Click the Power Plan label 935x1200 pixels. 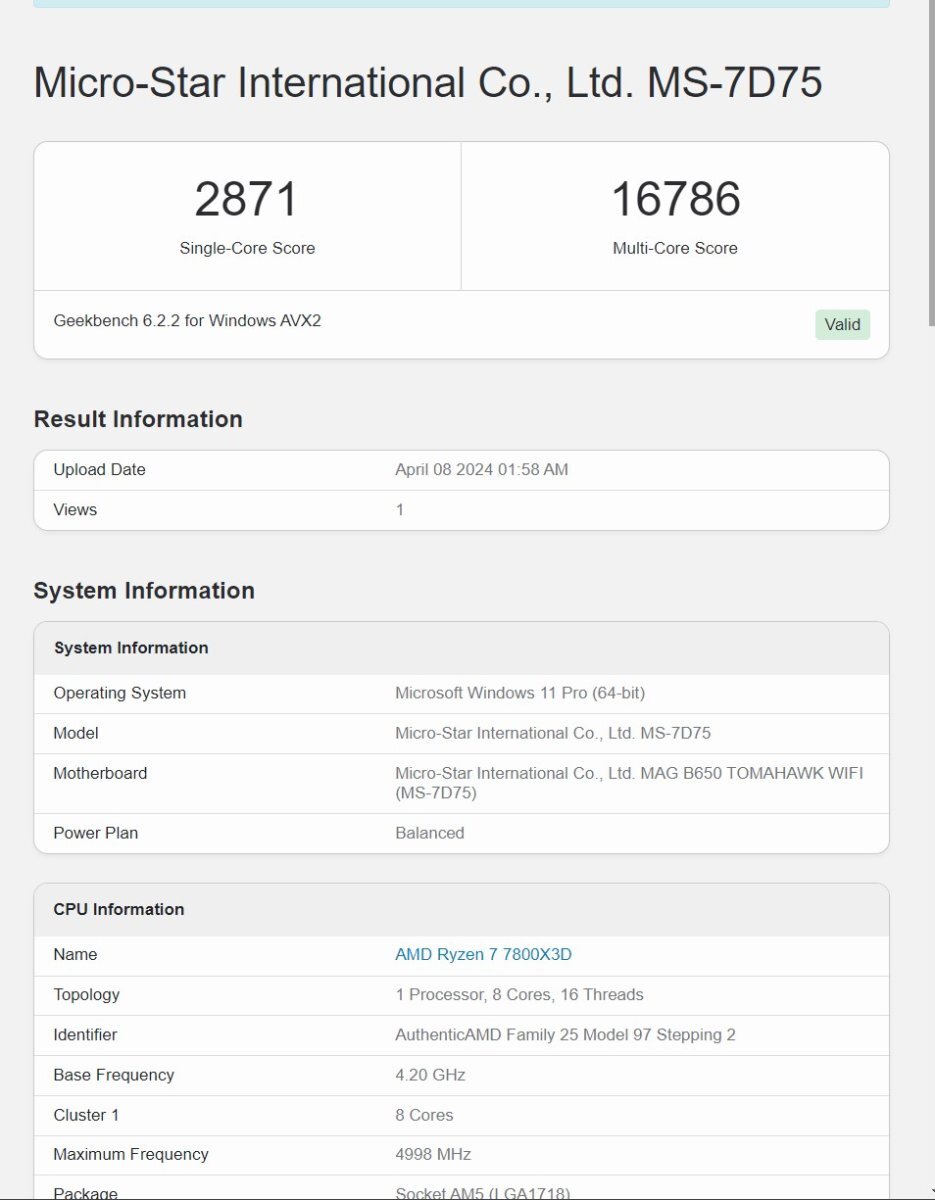click(96, 833)
